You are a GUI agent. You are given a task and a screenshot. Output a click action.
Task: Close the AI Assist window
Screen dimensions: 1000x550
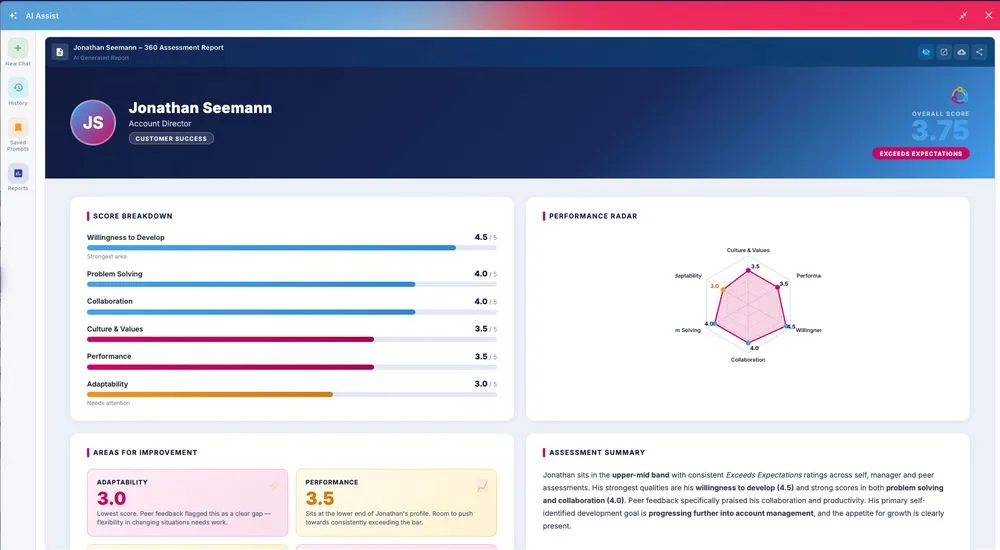point(988,15)
